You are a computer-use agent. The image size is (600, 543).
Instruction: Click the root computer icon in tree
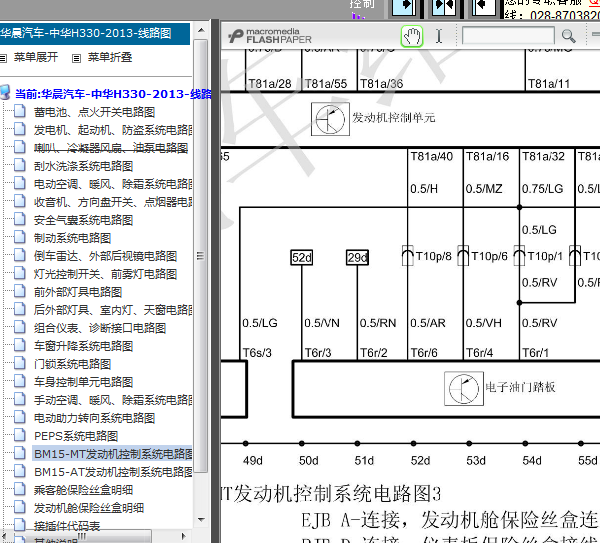(x=5, y=93)
